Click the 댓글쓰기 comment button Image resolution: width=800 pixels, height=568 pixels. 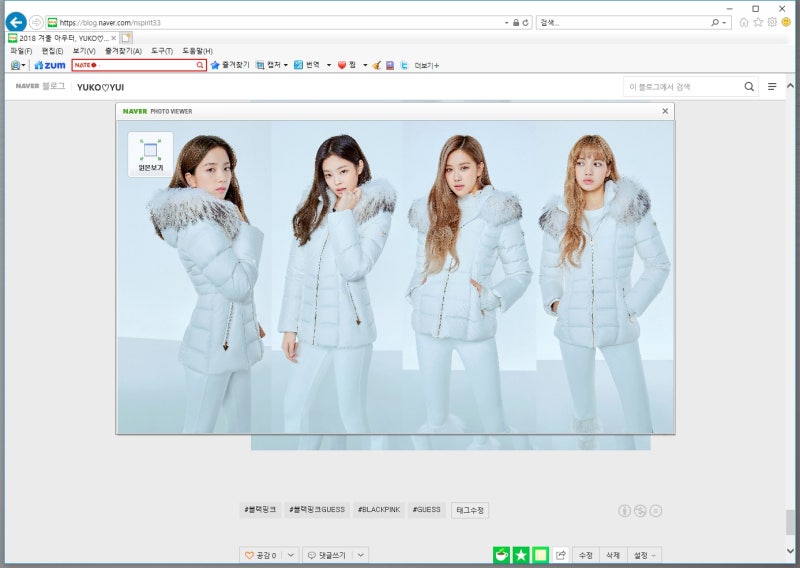pyautogui.click(x=328, y=555)
